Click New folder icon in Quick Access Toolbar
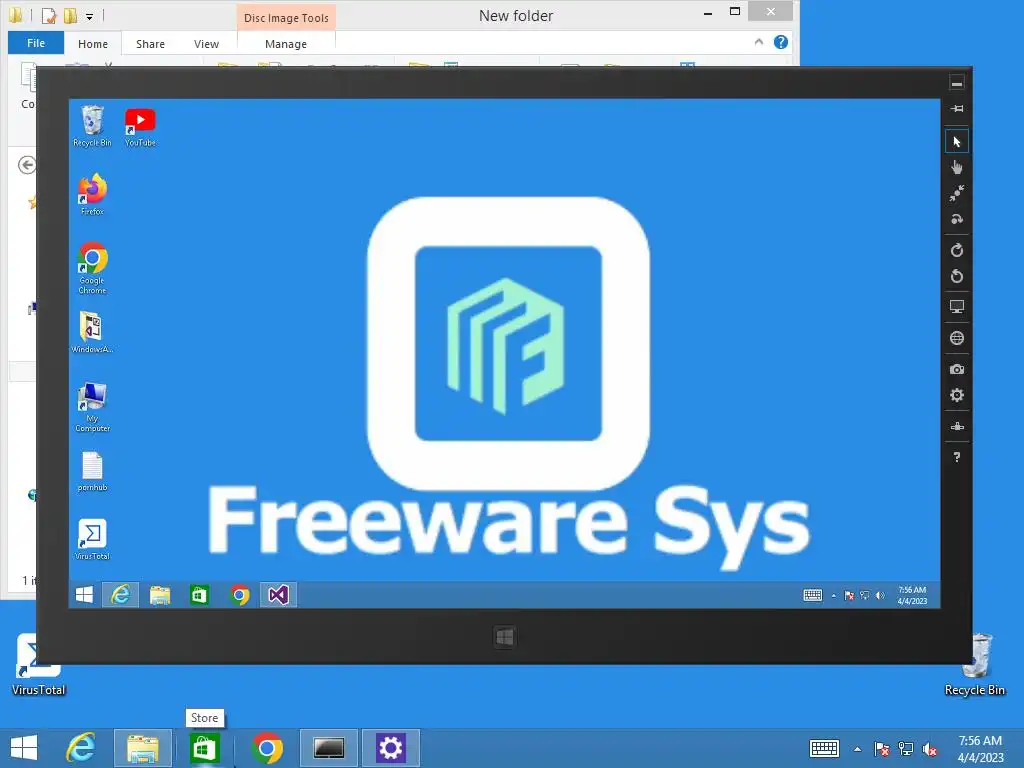 click(x=70, y=16)
